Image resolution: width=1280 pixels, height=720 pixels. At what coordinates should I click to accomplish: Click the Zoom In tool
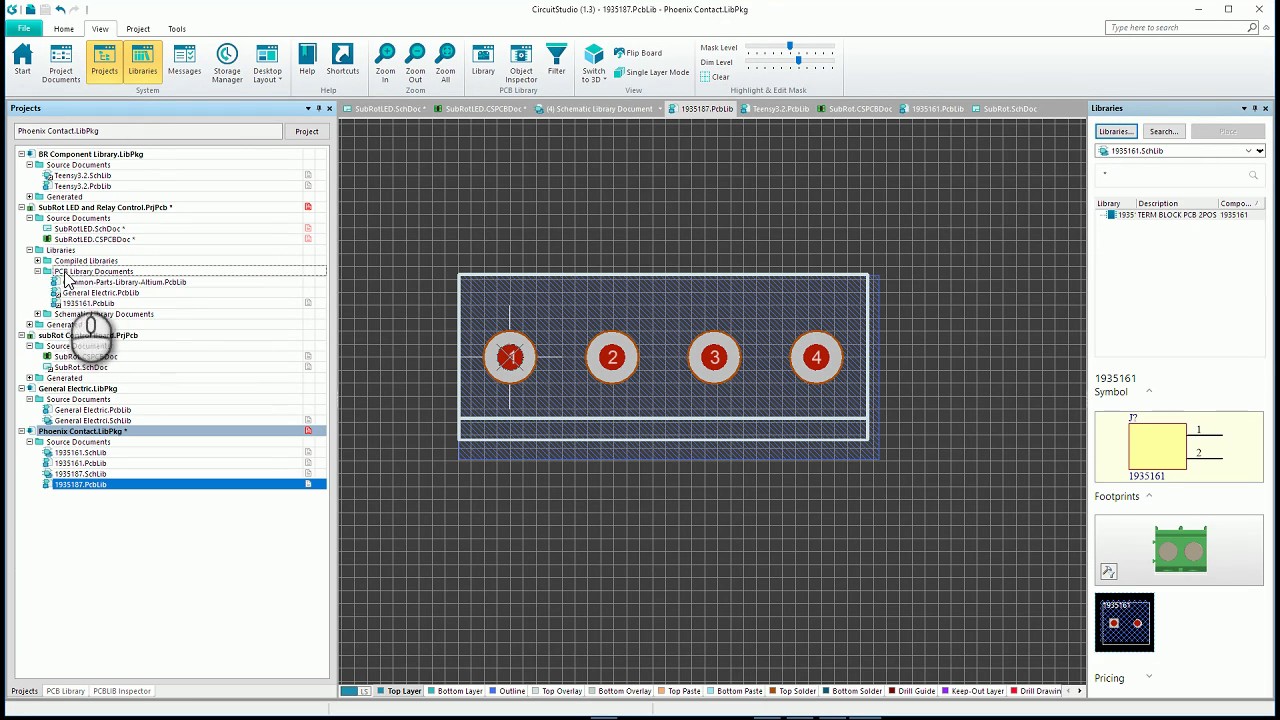[x=385, y=62]
